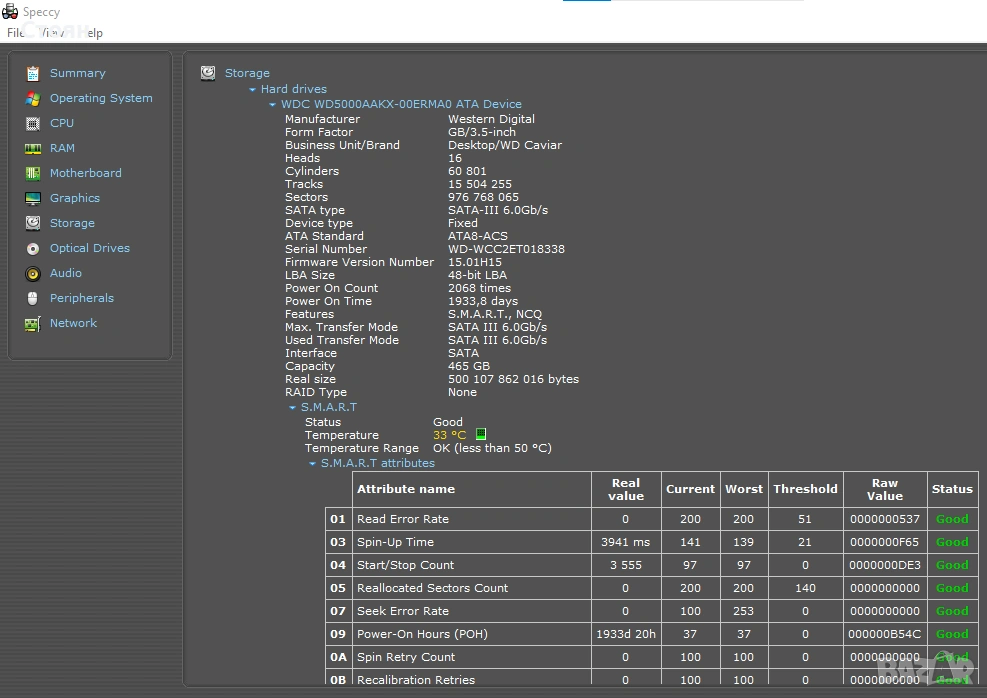Collapse the Hard drives tree node
This screenshot has height=698, width=987.
253,90
